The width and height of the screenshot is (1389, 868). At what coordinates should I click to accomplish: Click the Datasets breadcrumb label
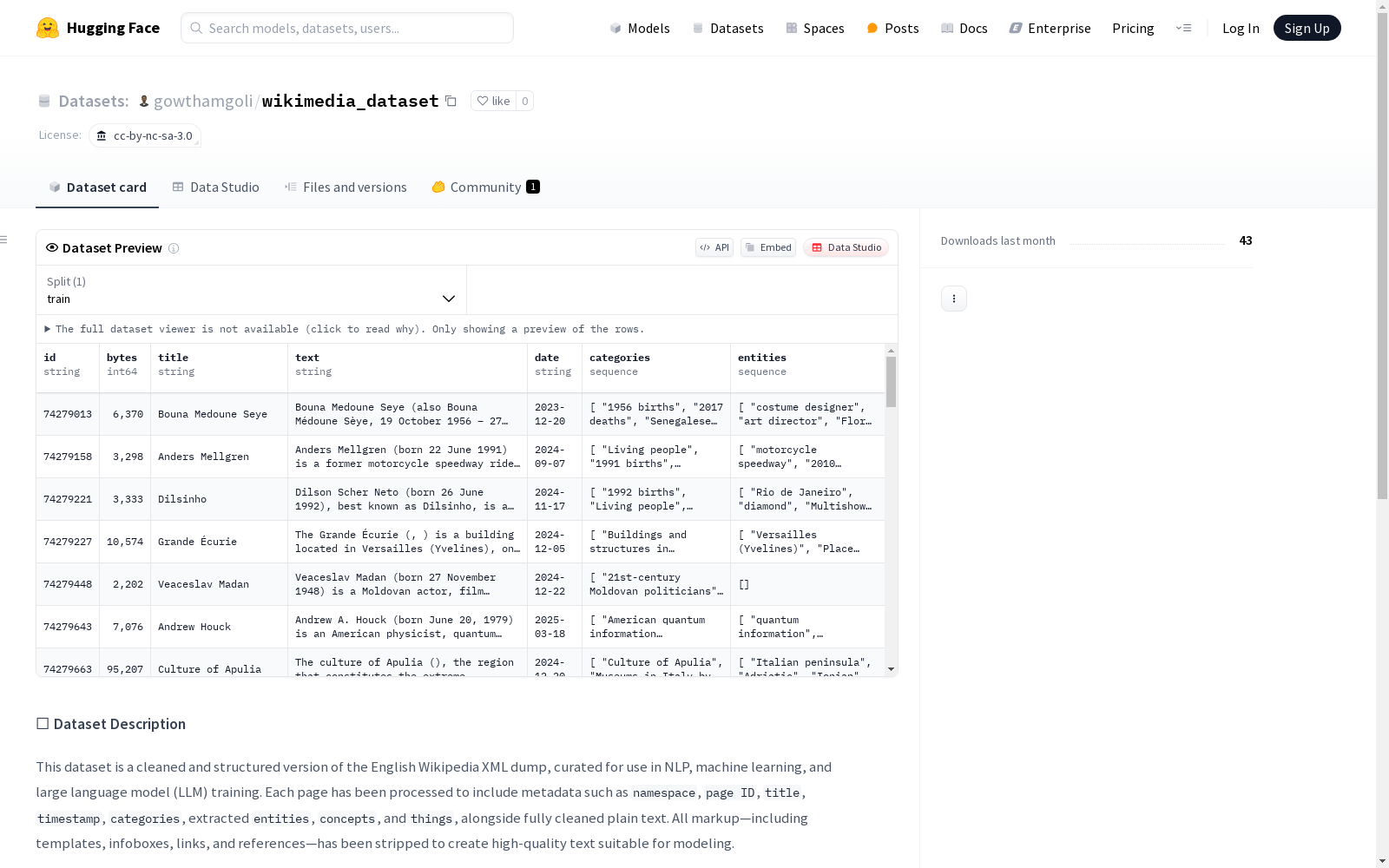93,101
